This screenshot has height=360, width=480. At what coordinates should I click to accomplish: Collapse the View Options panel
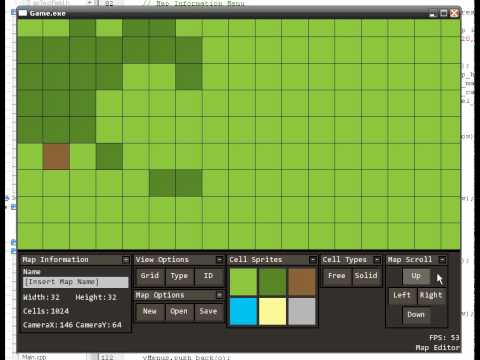click(219, 260)
